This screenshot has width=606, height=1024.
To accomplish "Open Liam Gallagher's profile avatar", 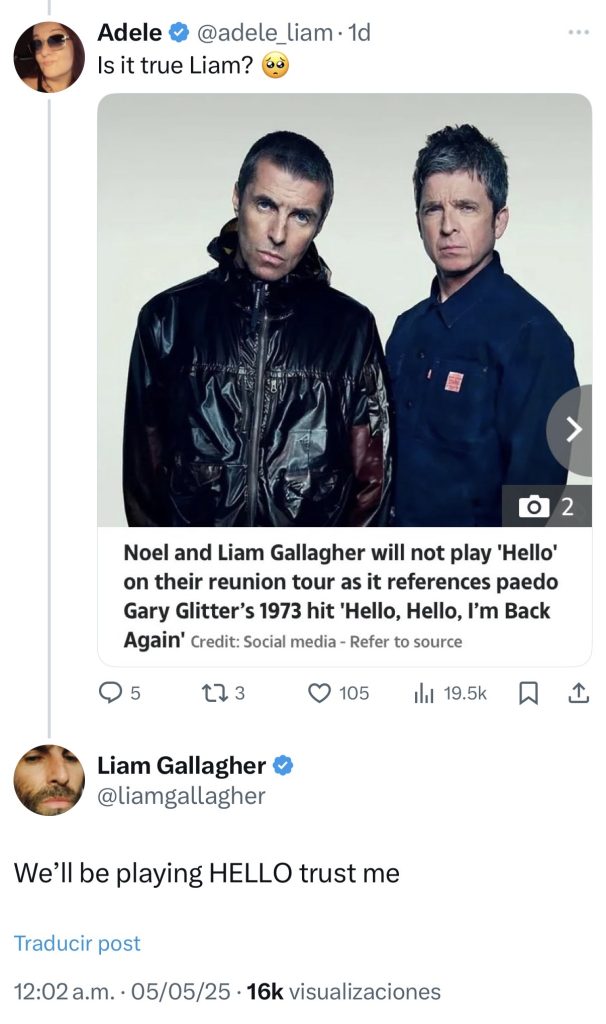I will coord(49,780).
